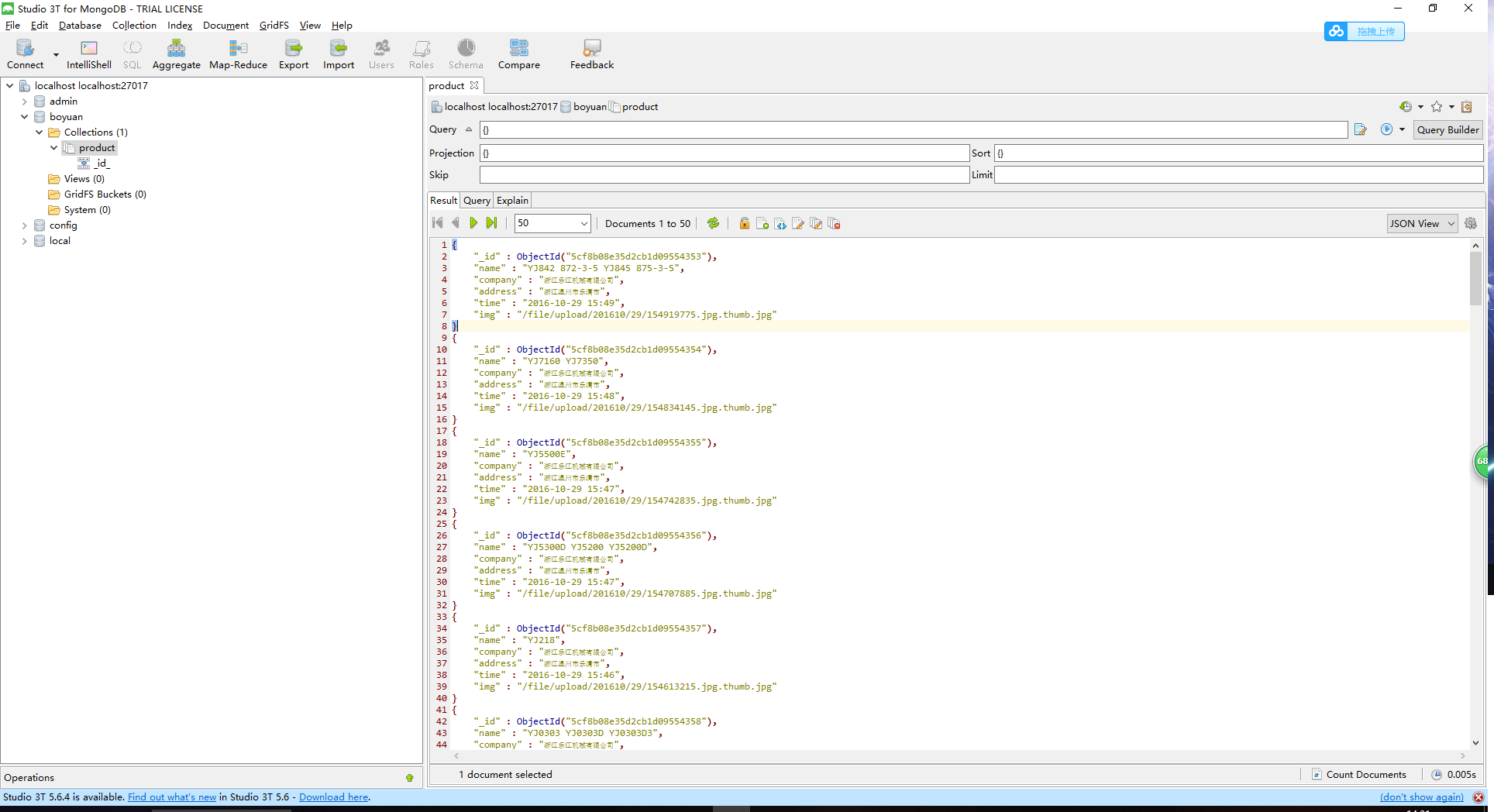The image size is (1494, 812).
Task: Open query history dropdown arrow
Action: coord(1420,107)
